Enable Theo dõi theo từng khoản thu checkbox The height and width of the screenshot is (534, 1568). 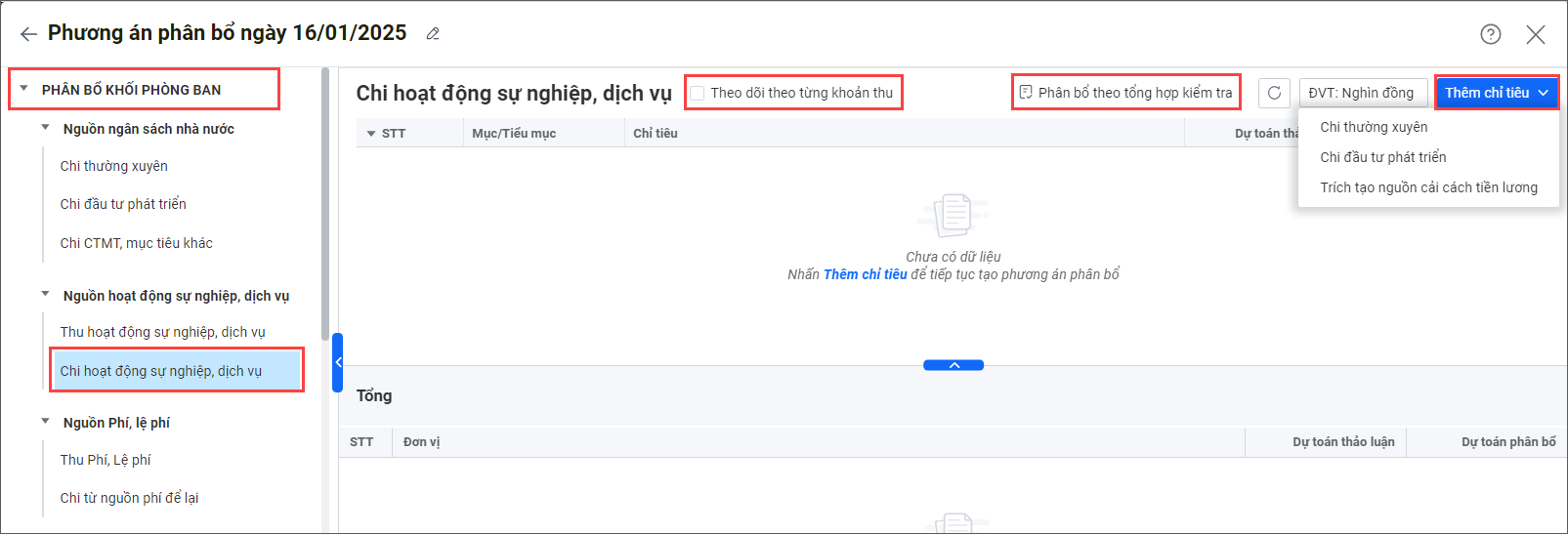pyautogui.click(x=698, y=94)
